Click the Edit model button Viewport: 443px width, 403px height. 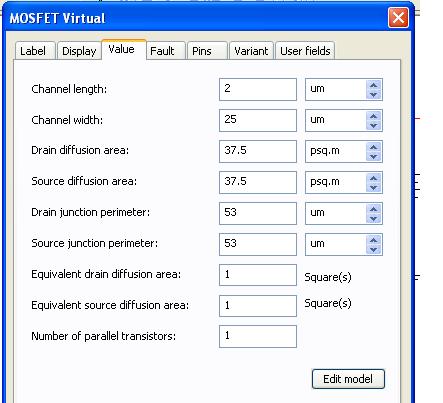tap(348, 379)
